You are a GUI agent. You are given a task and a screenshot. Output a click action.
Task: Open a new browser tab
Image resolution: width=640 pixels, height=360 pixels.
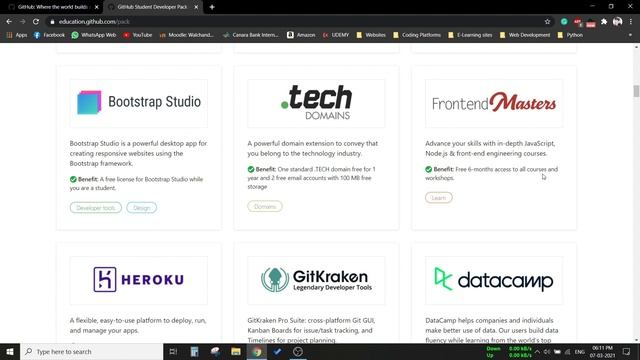click(x=212, y=7)
